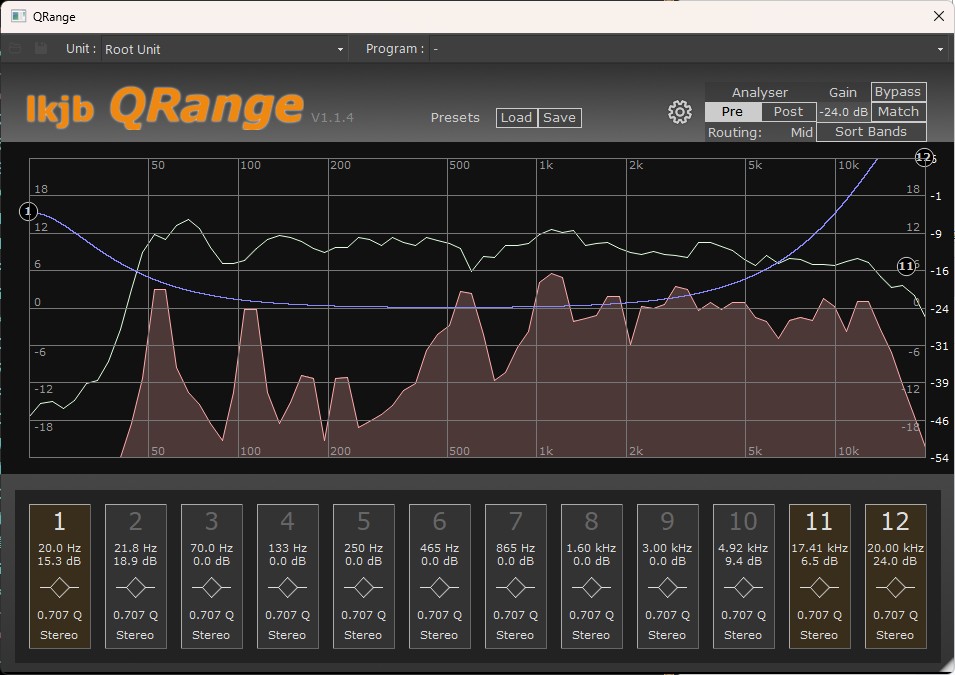Open settings with the gear icon
Image resolution: width=955 pixels, height=675 pixels.
pos(680,112)
